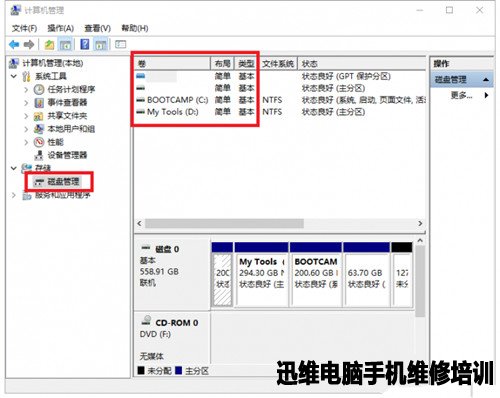
Task: Expand 服务和应用程序 node
Action: (x=14, y=195)
